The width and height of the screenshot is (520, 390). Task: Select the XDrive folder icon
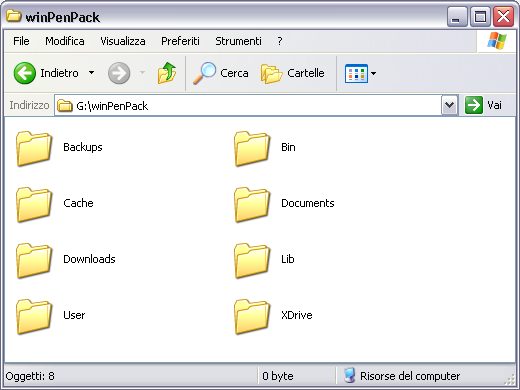tap(252, 316)
